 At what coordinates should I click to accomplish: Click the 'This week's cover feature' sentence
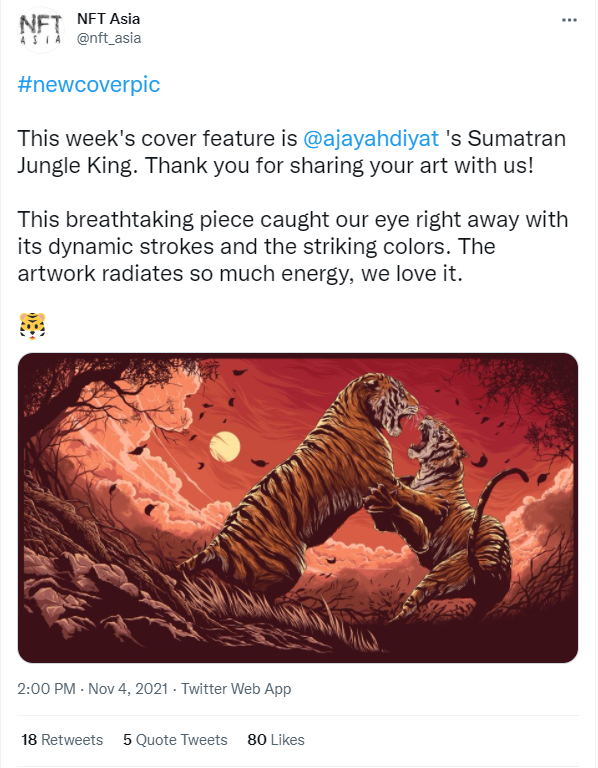[292, 152]
